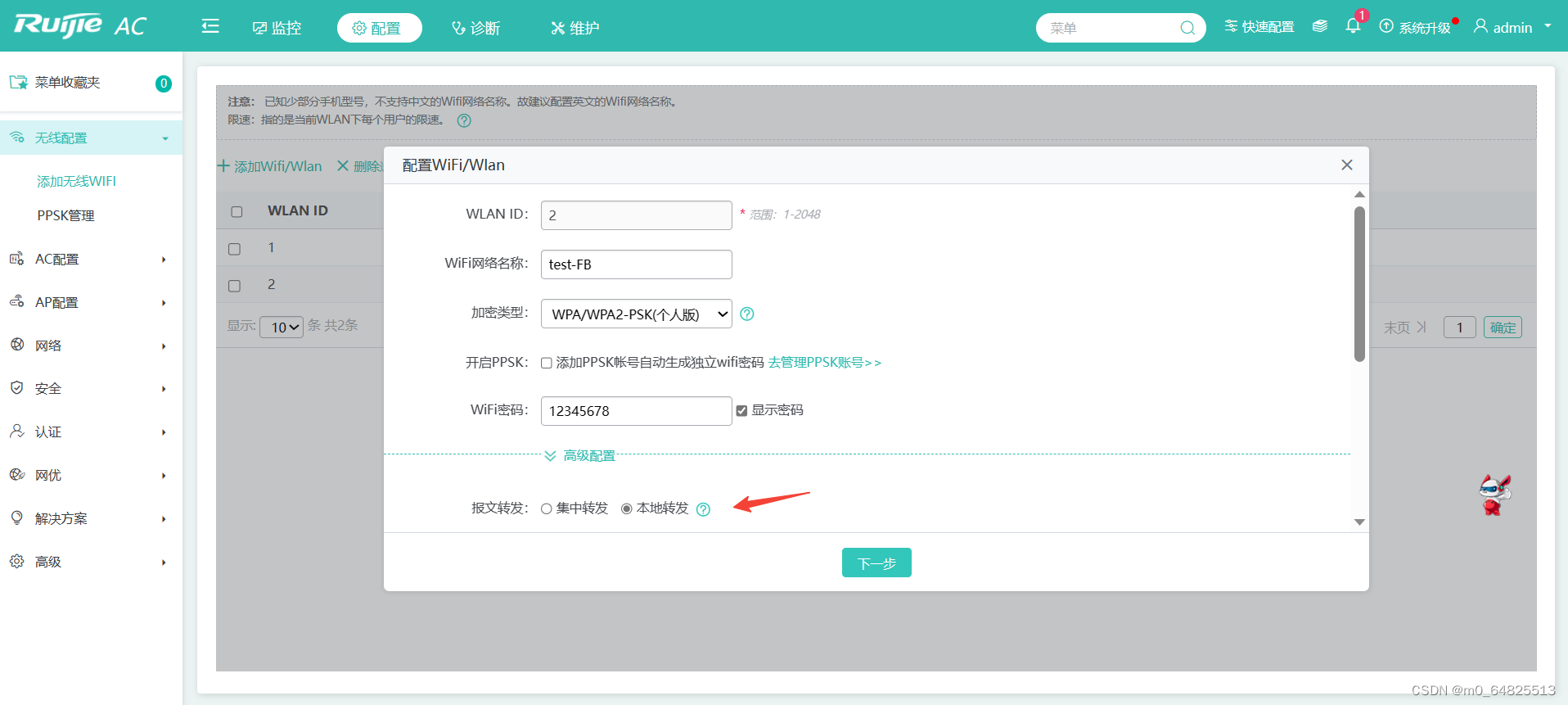Click the stacked layers icon in header
This screenshot has width=1568, height=705.
[x=1319, y=26]
